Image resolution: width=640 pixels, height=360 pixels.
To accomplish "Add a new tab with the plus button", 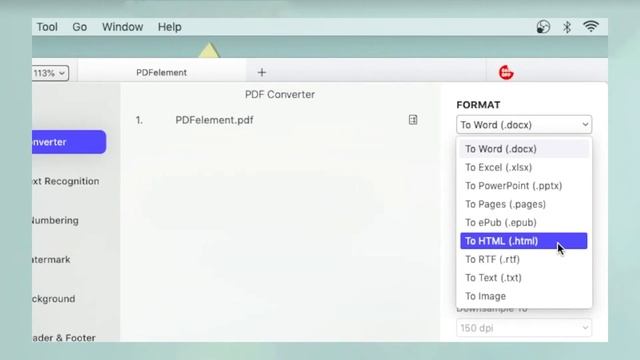I will tap(262, 73).
